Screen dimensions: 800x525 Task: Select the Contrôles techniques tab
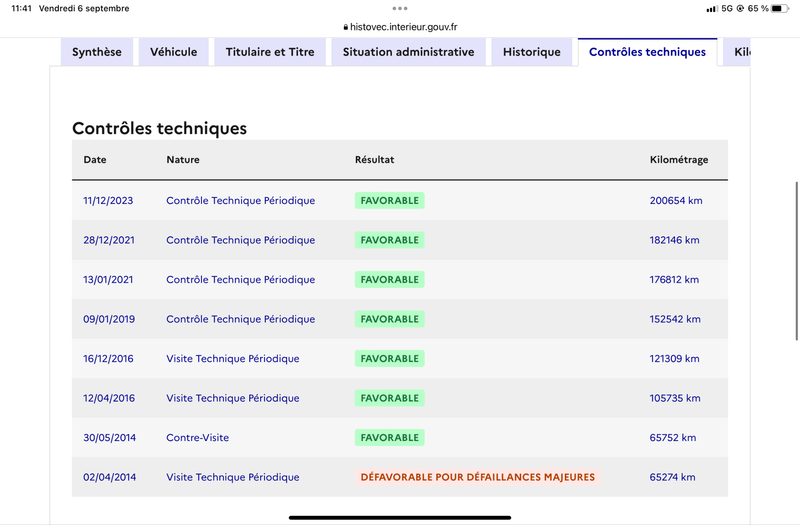click(x=647, y=52)
